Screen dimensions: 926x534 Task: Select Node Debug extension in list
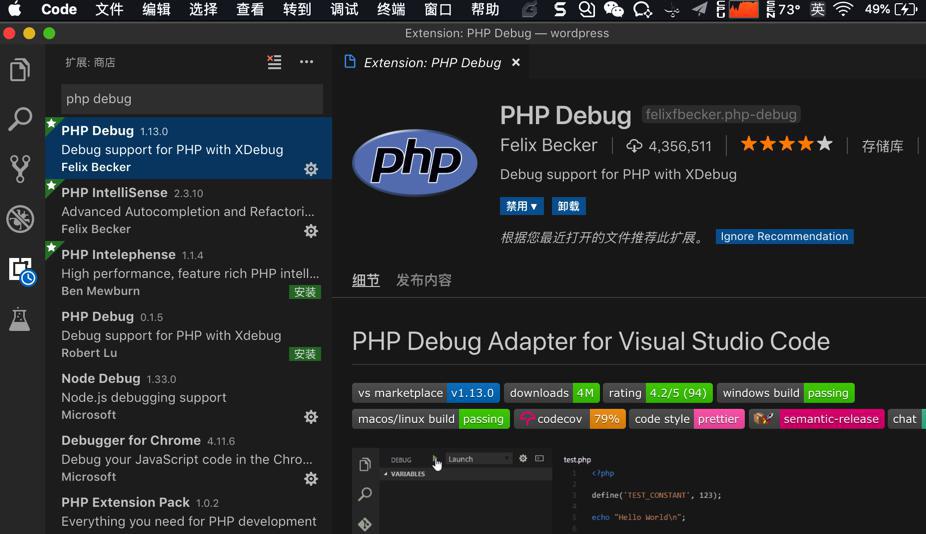click(x=188, y=396)
